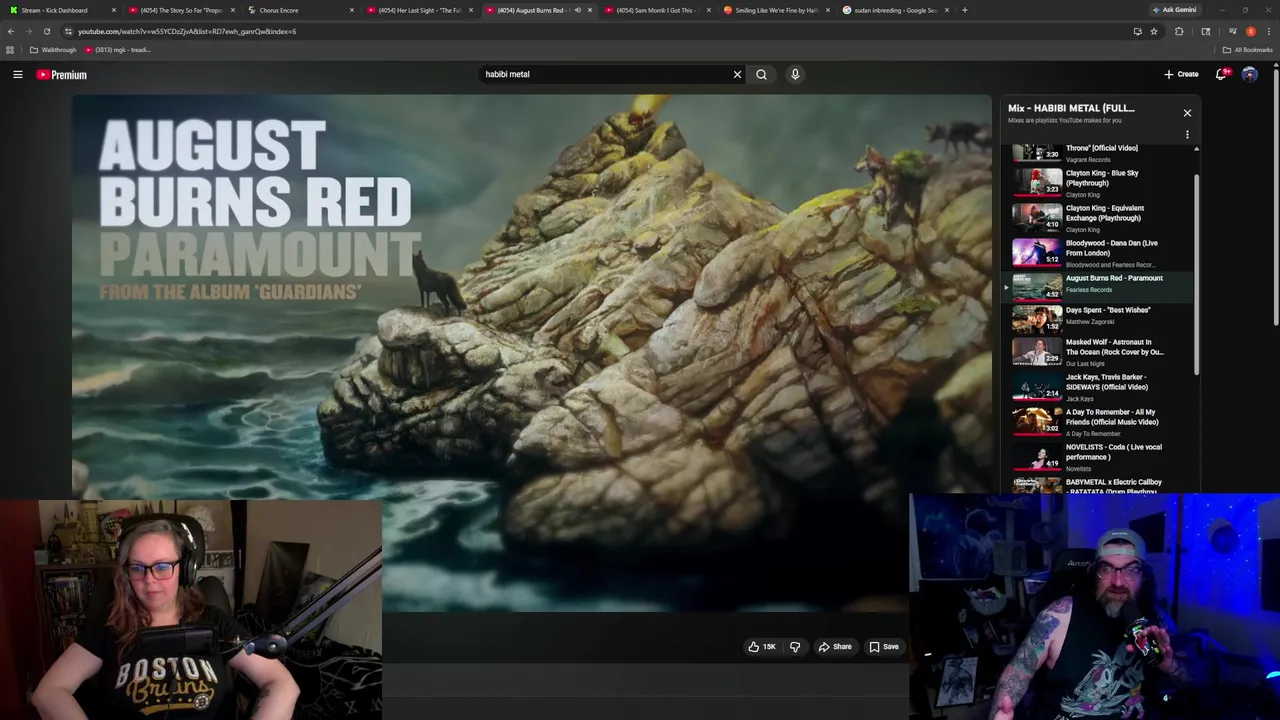Screen dimensions: 1280x720
Task: Go back in browser history
Action: [x=10, y=31]
